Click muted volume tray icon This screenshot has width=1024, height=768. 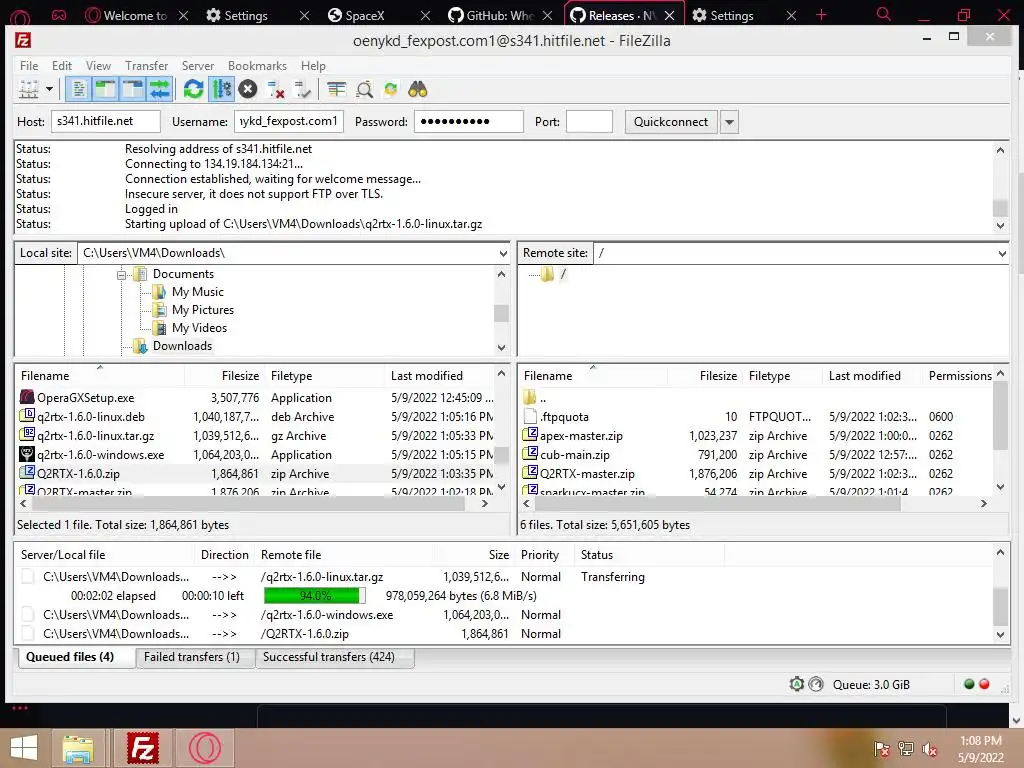929,749
